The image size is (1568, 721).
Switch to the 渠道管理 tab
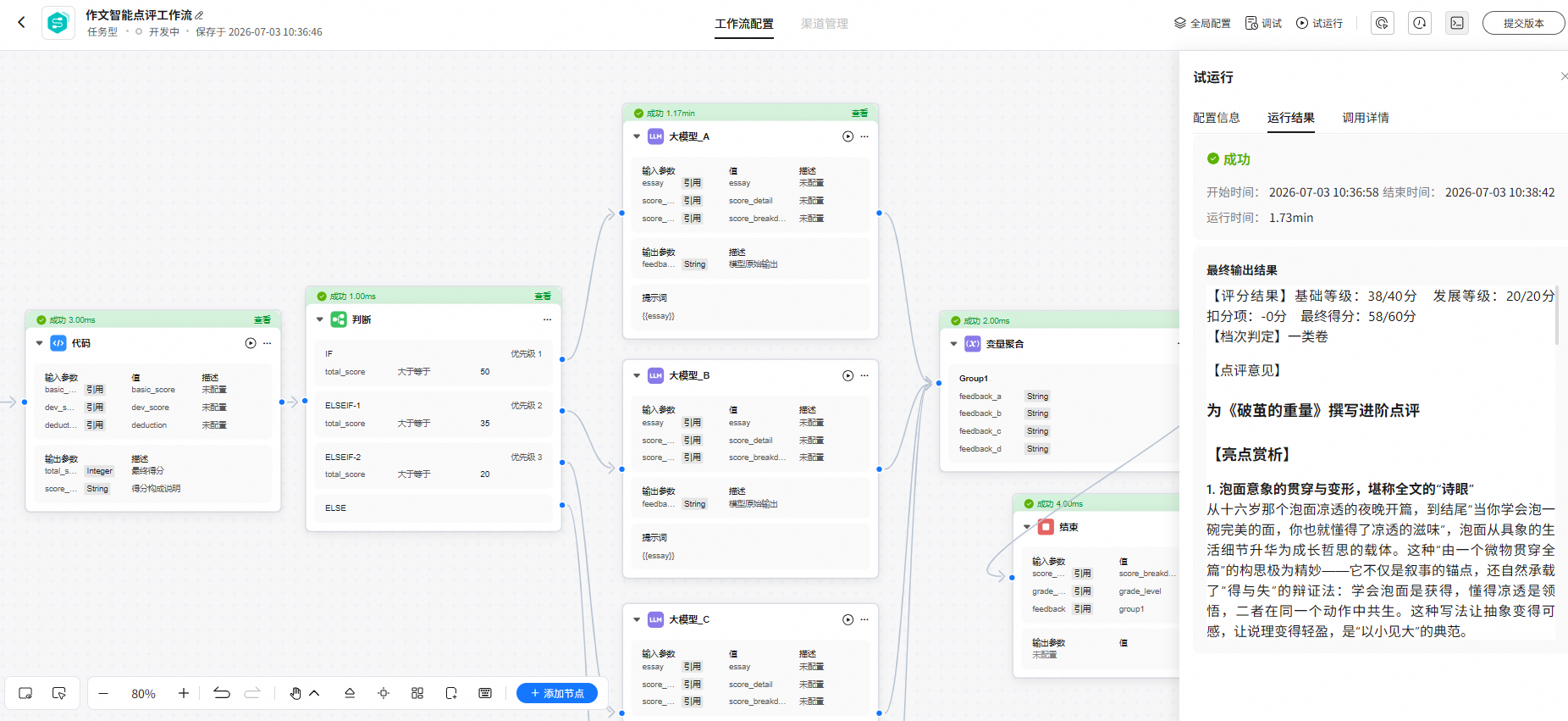[825, 24]
